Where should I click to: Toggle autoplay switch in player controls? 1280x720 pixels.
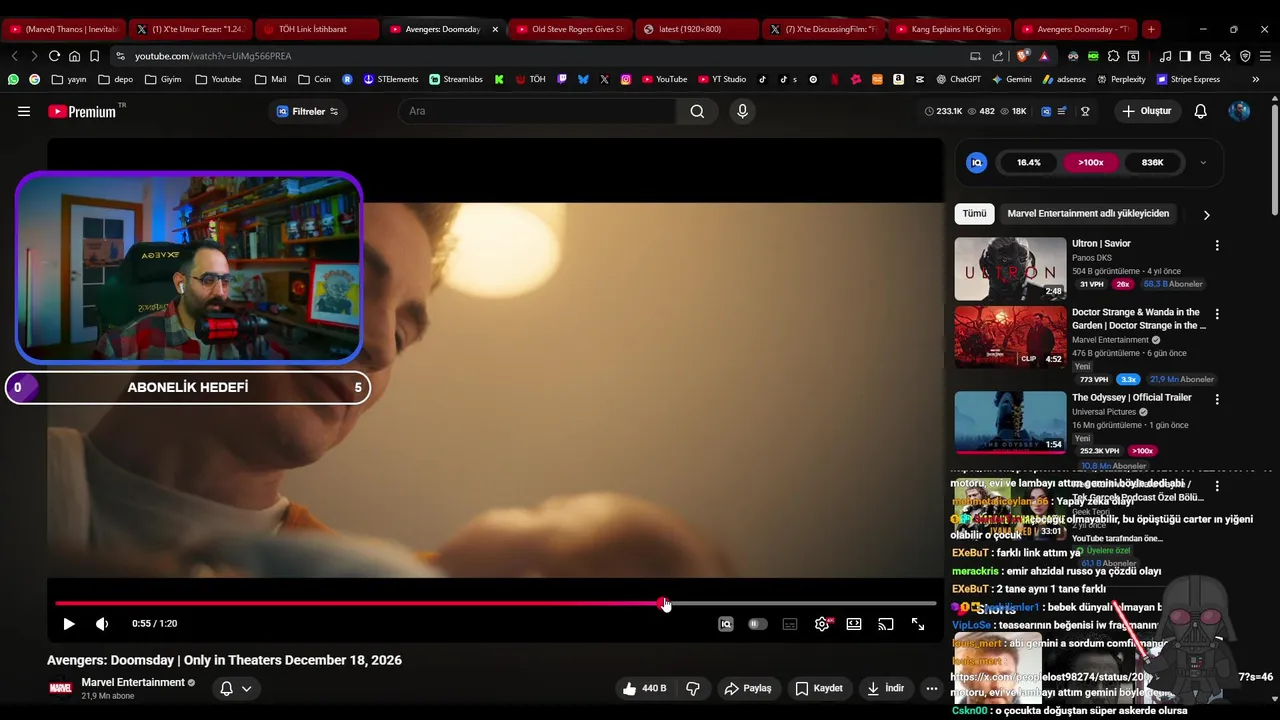(758, 624)
